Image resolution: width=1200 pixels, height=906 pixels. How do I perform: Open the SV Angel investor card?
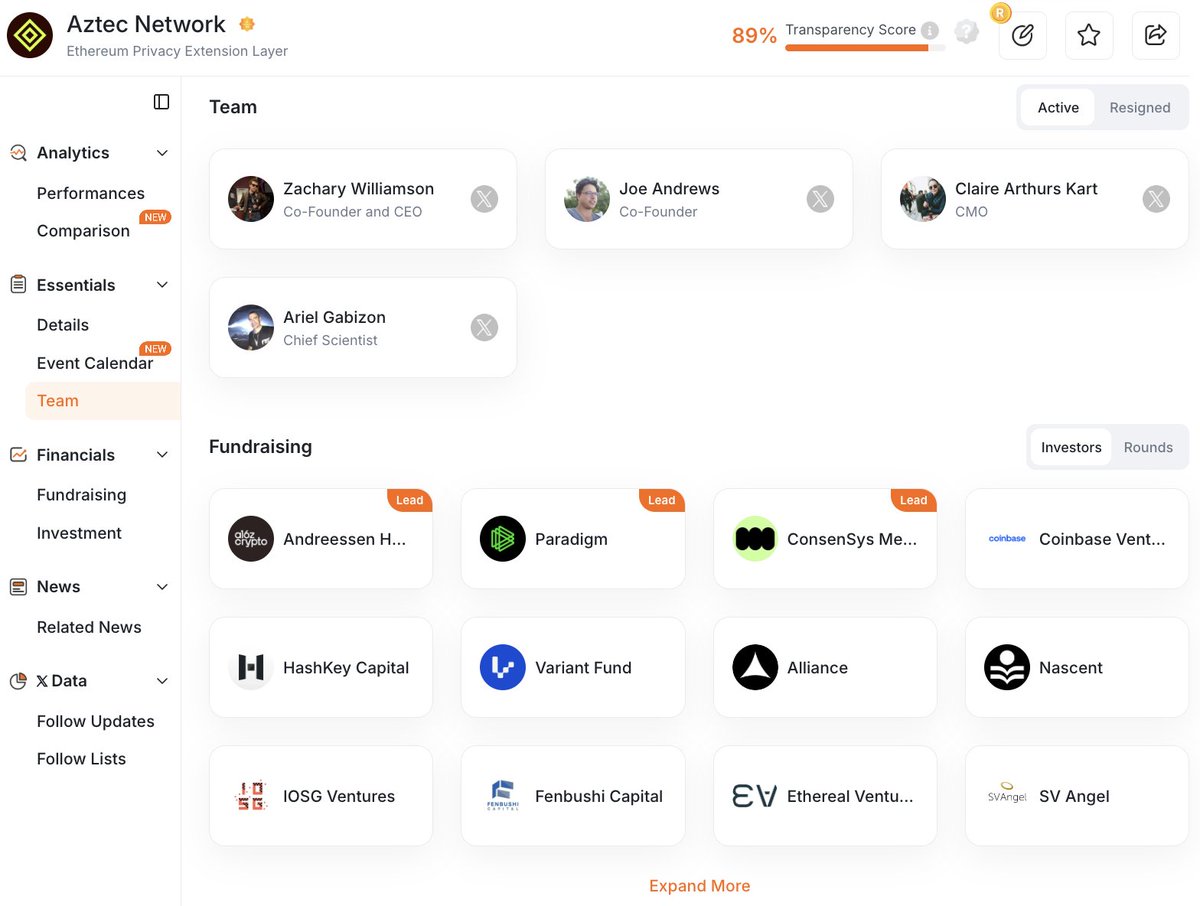coord(1077,796)
